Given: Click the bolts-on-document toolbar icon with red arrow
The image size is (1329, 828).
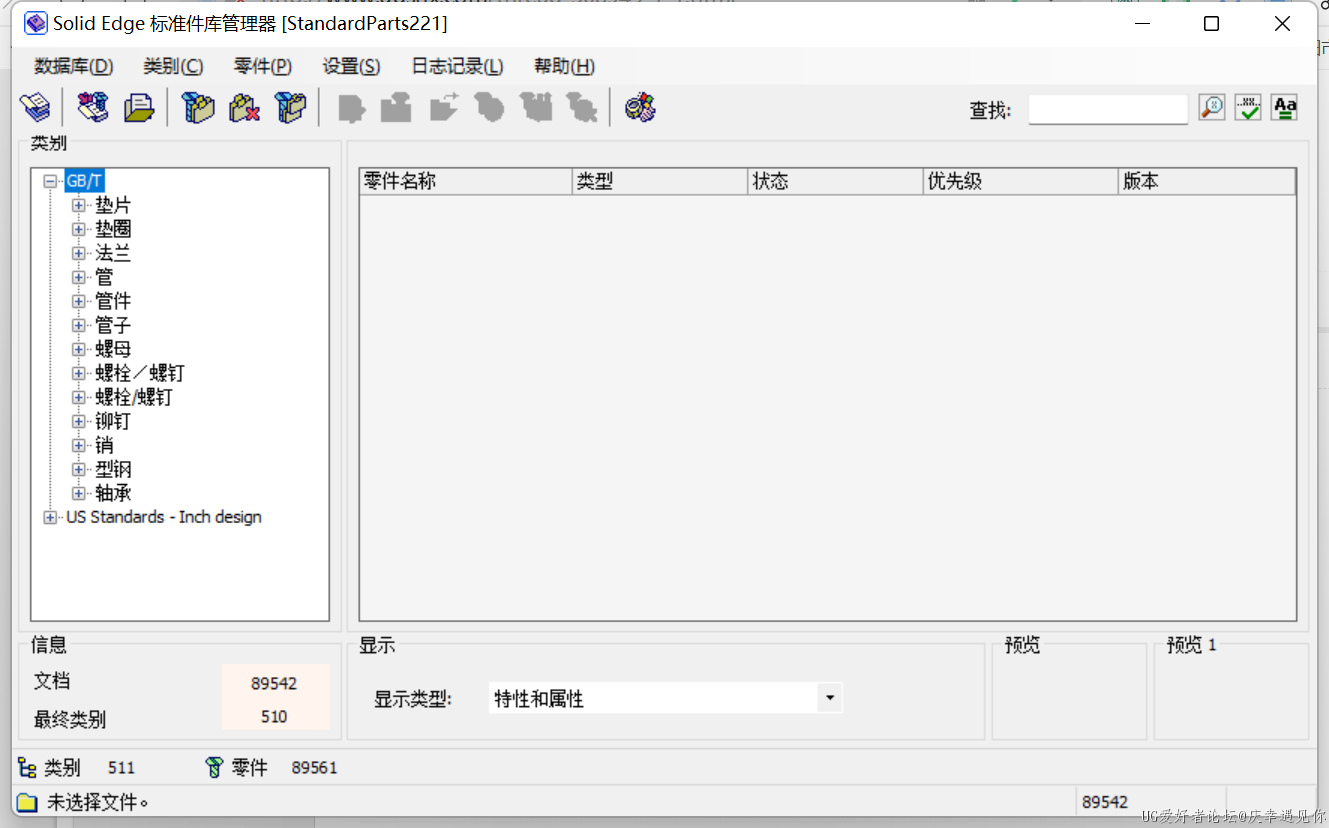Looking at the screenshot, I should (x=93, y=107).
